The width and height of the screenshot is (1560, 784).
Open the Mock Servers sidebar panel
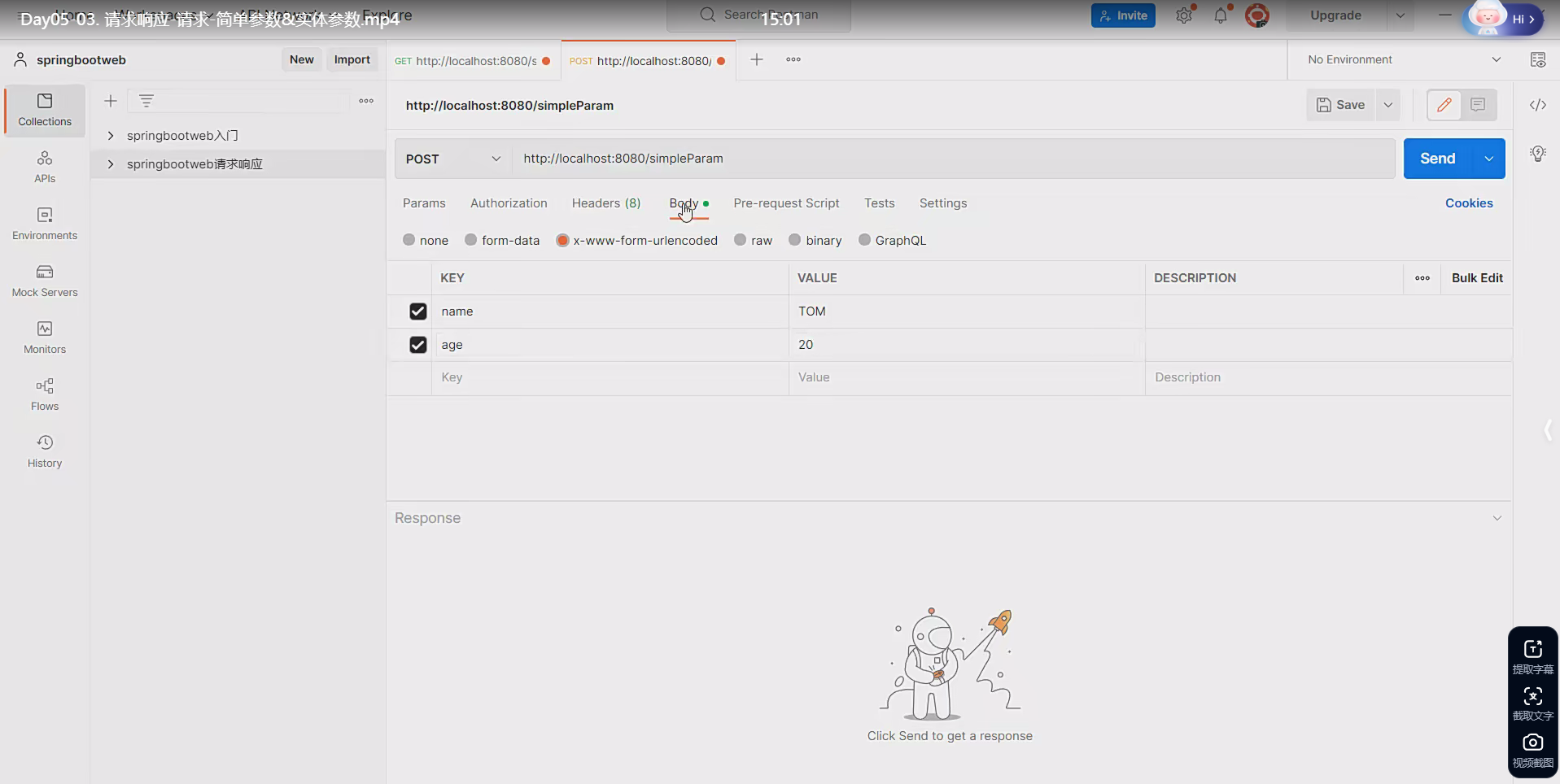click(45, 281)
